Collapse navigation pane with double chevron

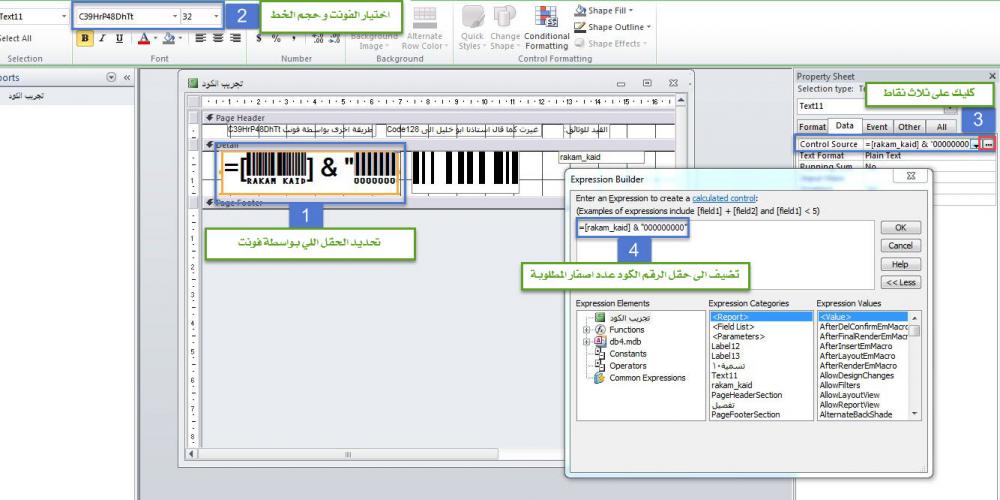pyautogui.click(x=127, y=77)
